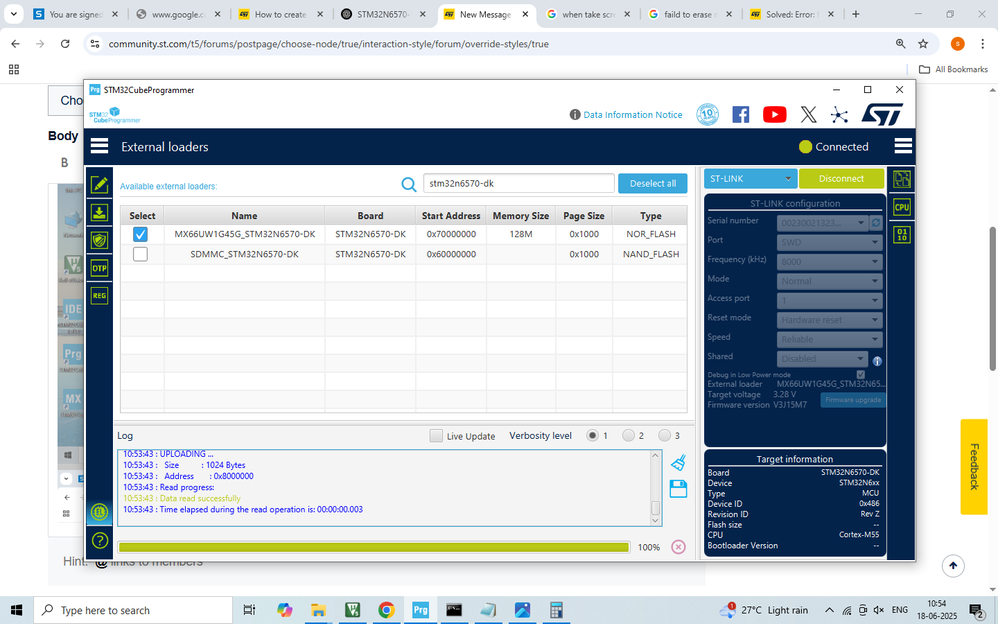Open the Port SWD dropdown
The image size is (998, 624).
click(829, 242)
